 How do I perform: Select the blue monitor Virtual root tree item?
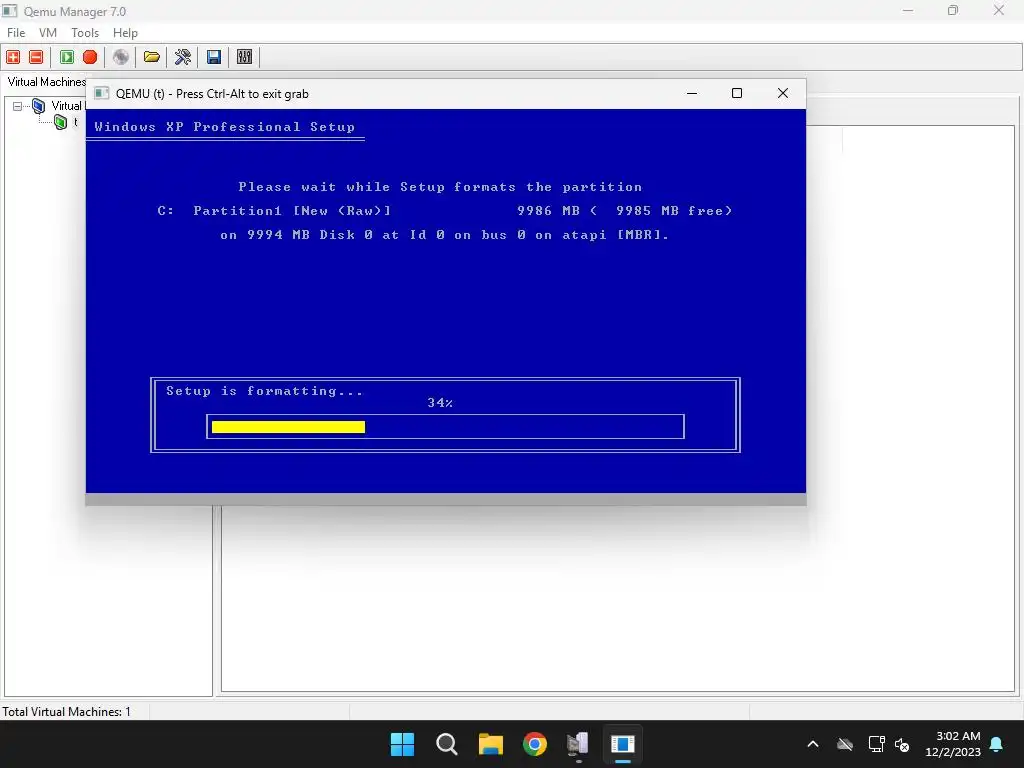coord(39,106)
